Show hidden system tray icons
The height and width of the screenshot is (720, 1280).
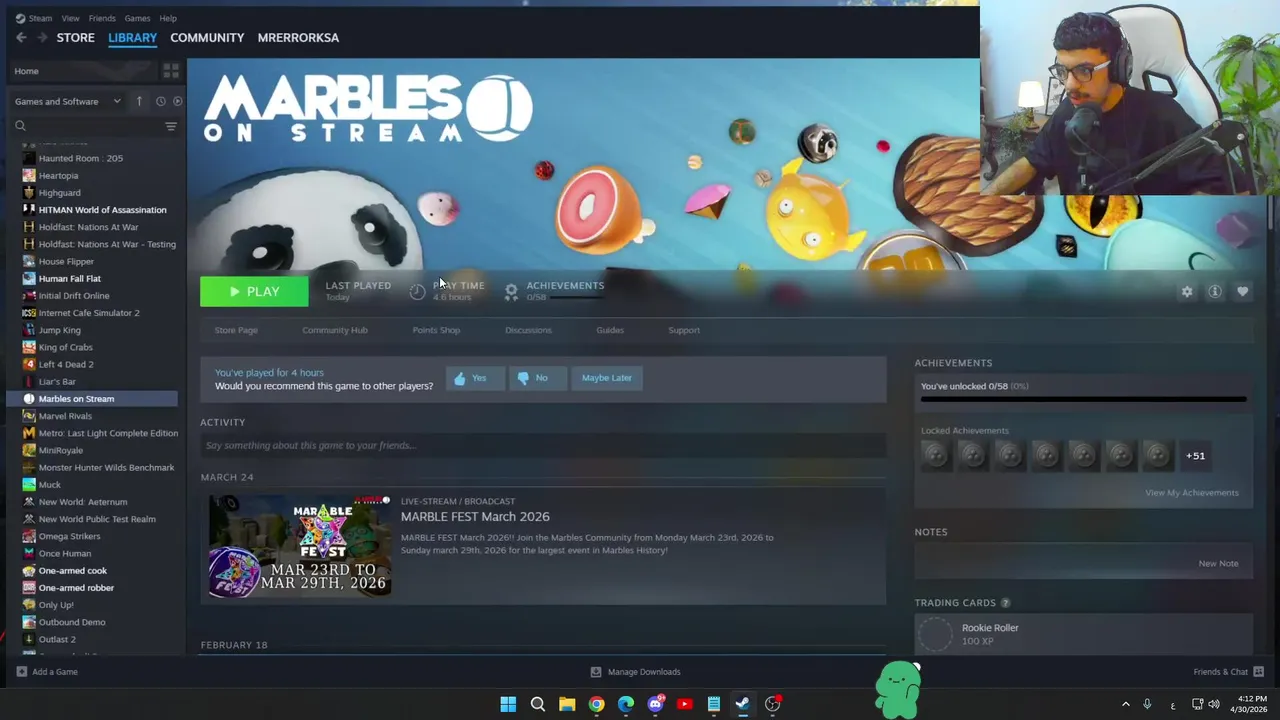point(1125,705)
